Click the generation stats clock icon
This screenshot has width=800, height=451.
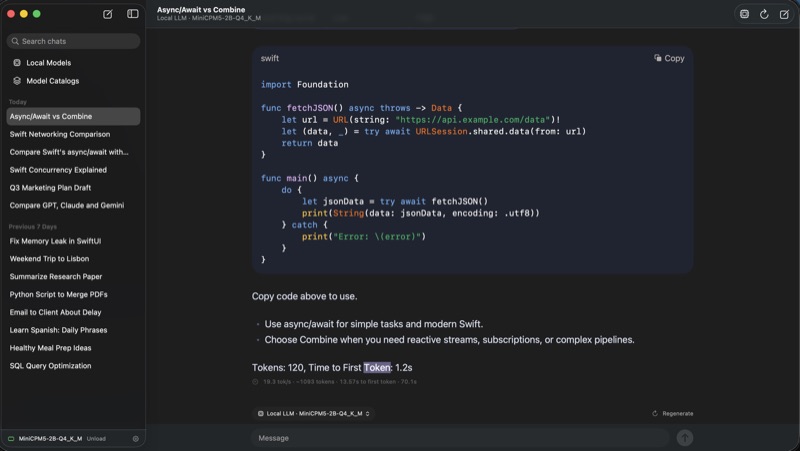click(x=255, y=382)
